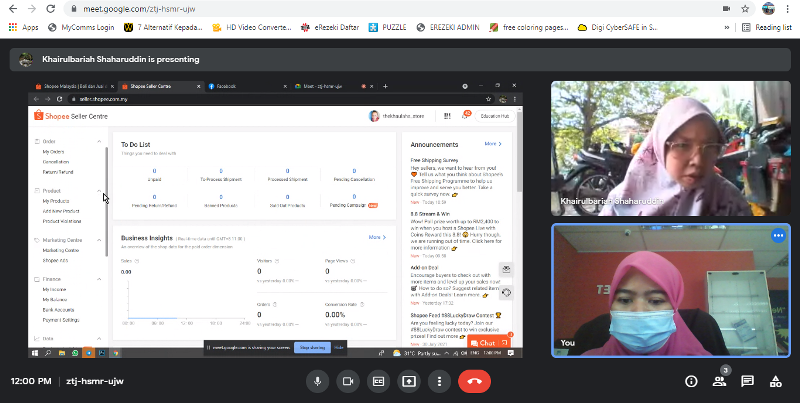This screenshot has width=800, height=403.
Task: Open Meet more options menu
Action: pos(439,381)
